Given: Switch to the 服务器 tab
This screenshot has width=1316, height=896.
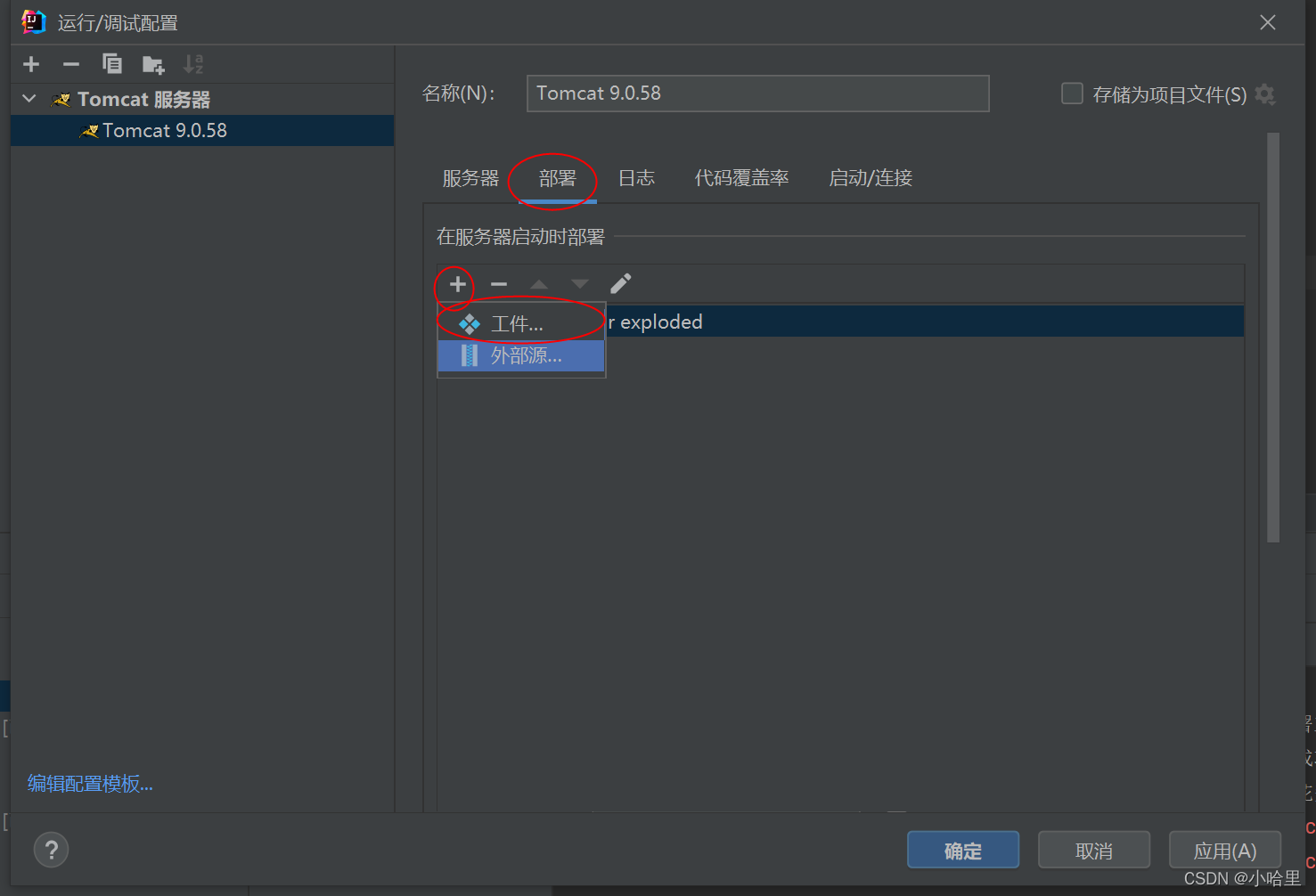Looking at the screenshot, I should click(470, 178).
